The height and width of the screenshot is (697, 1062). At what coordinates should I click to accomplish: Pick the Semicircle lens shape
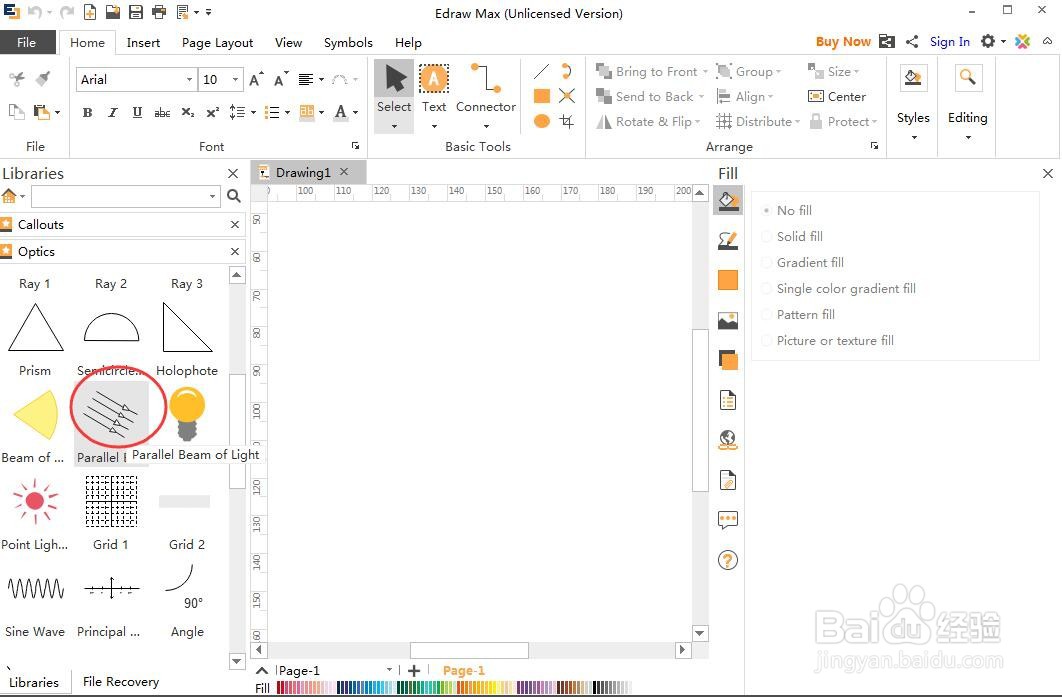pos(111,328)
